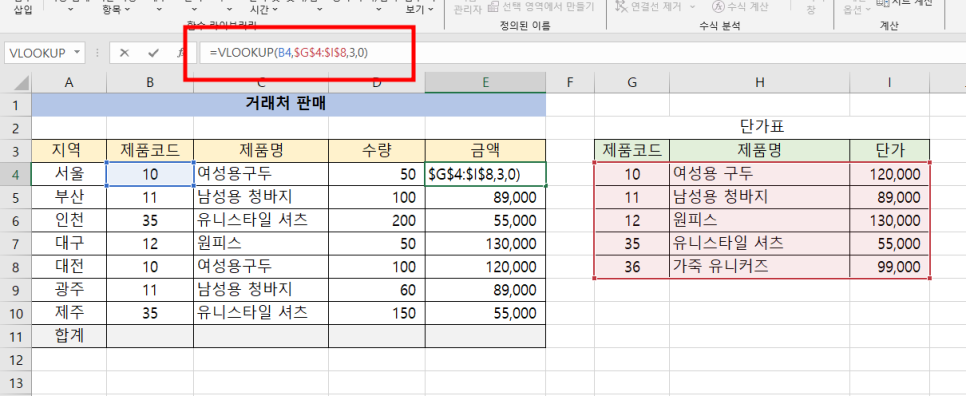Expand the 옵션 dropdown in the 계산 group

click(867, 9)
